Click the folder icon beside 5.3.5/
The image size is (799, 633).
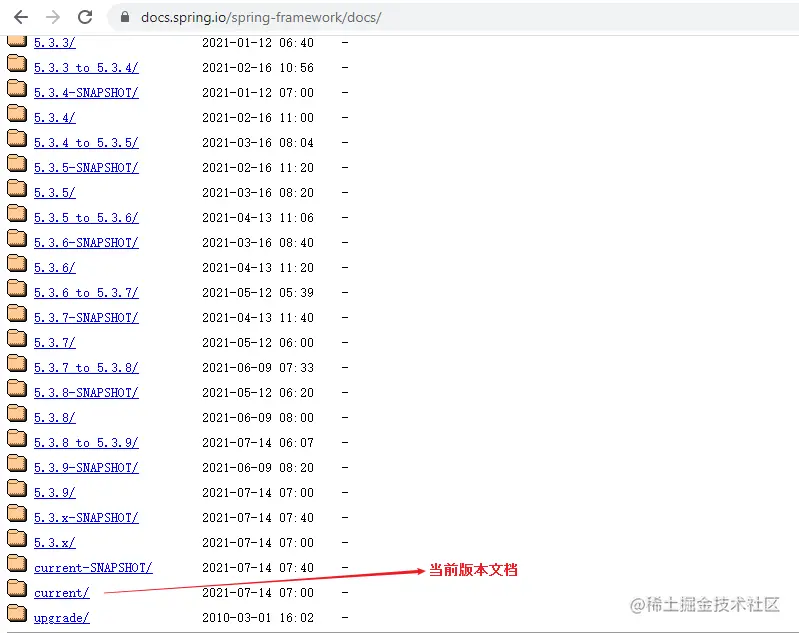(x=17, y=188)
